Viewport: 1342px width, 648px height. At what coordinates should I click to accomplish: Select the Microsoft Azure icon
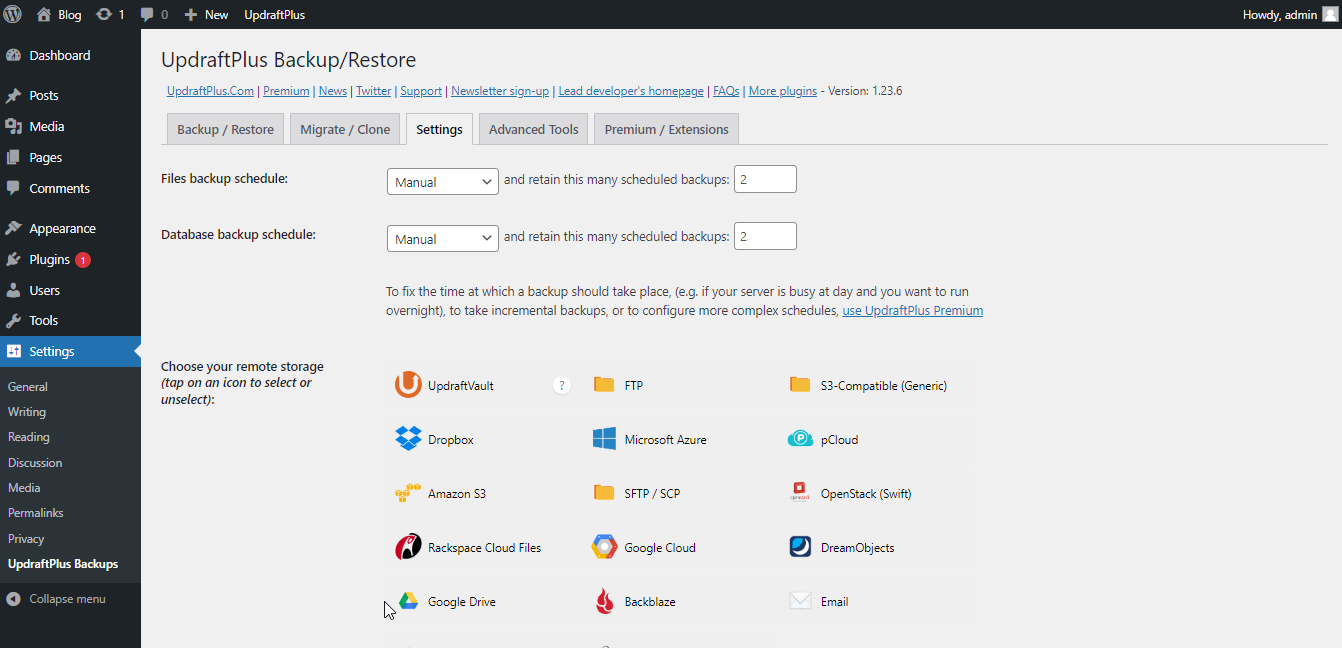pos(604,439)
